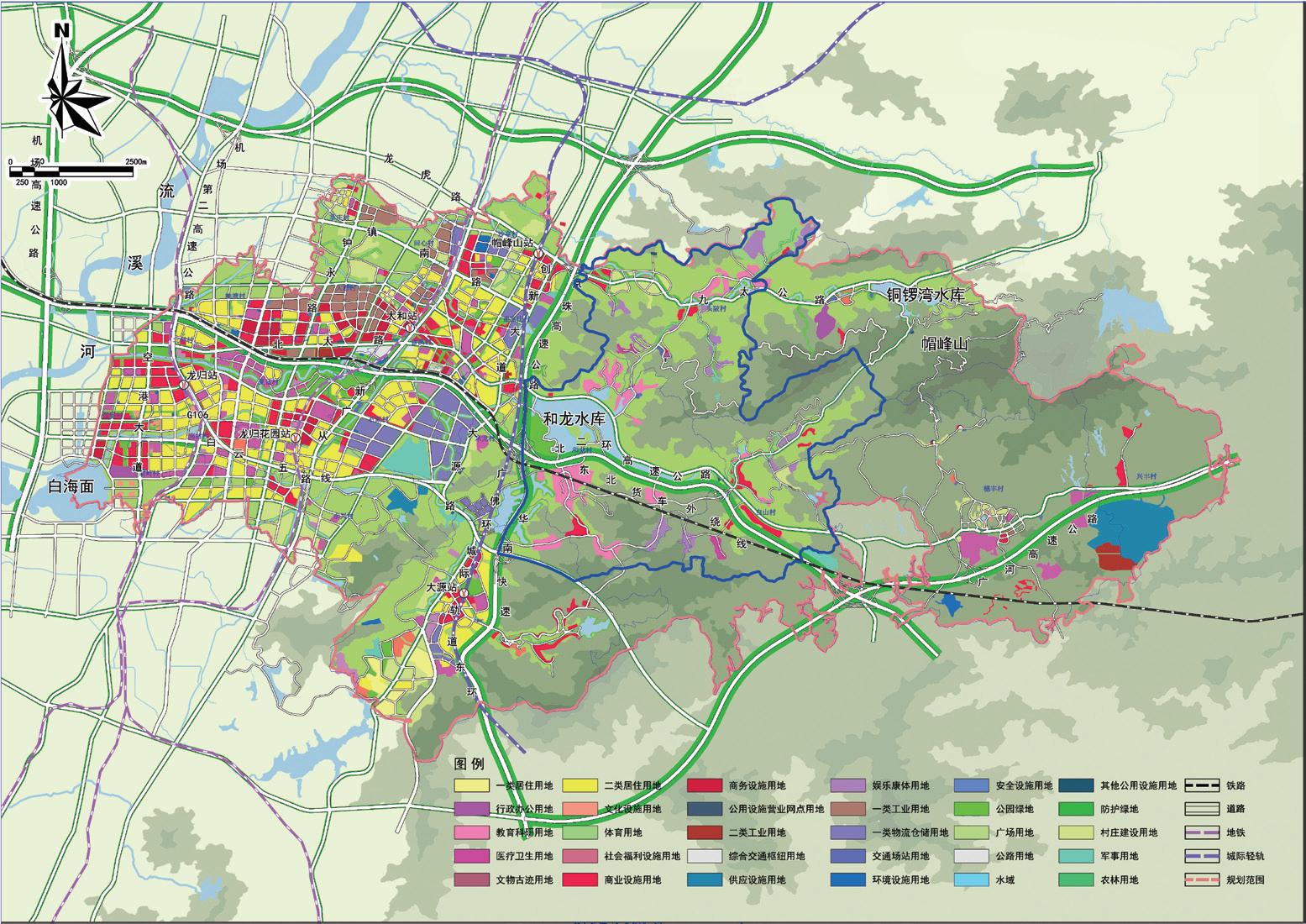Click the map scale bar

pyautogui.click(x=71, y=171)
